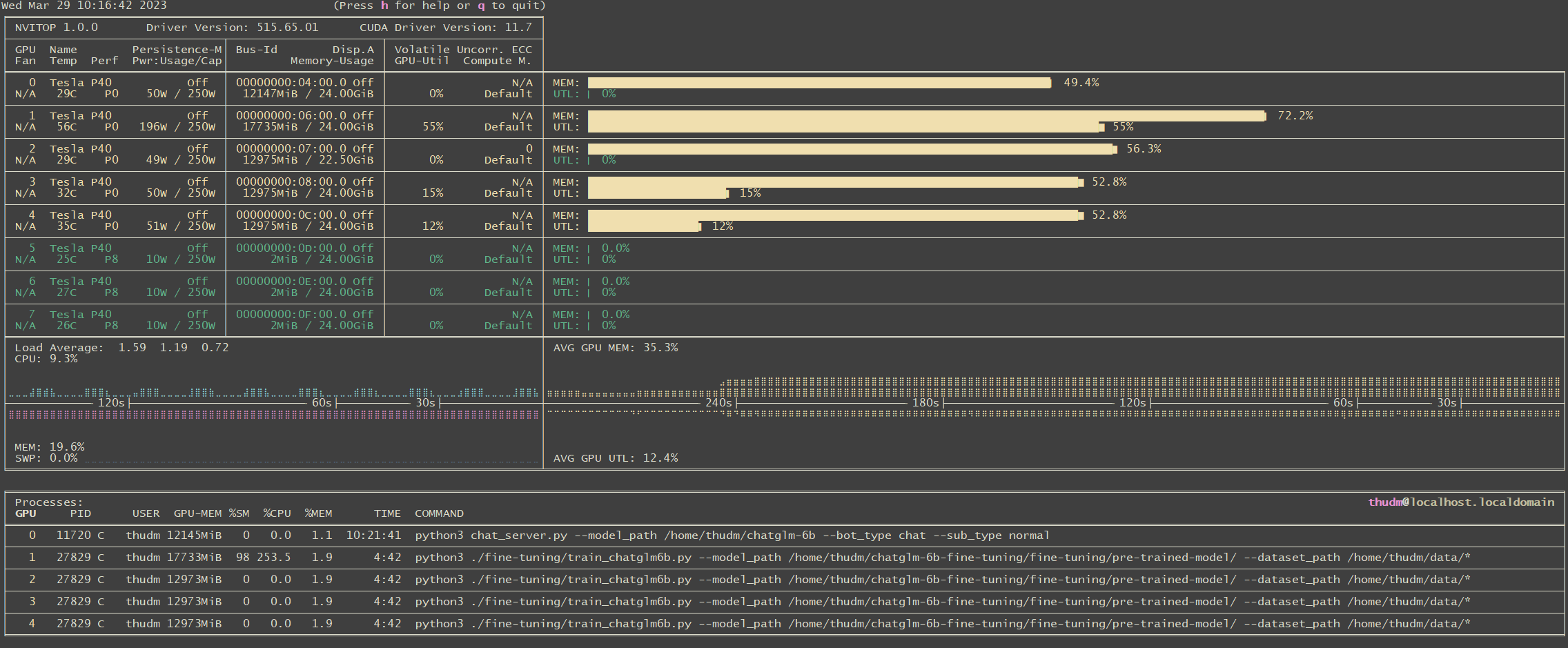Click 'AVG GPU MEM: 35.3%' label

(x=616, y=348)
